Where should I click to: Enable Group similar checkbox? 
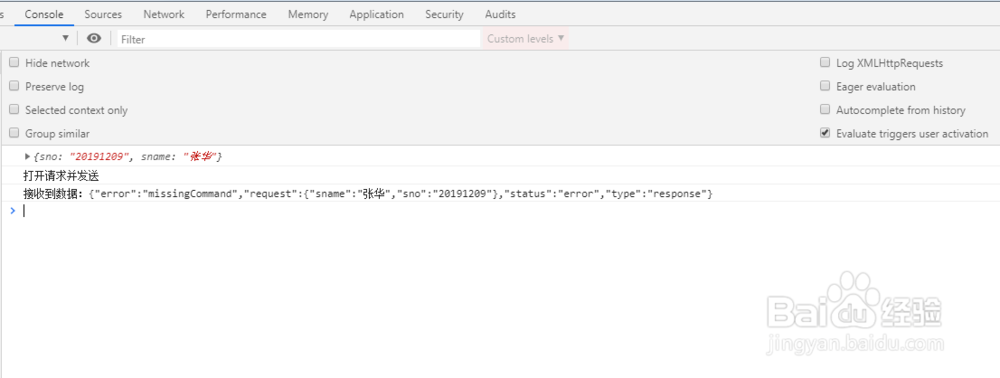[14, 133]
